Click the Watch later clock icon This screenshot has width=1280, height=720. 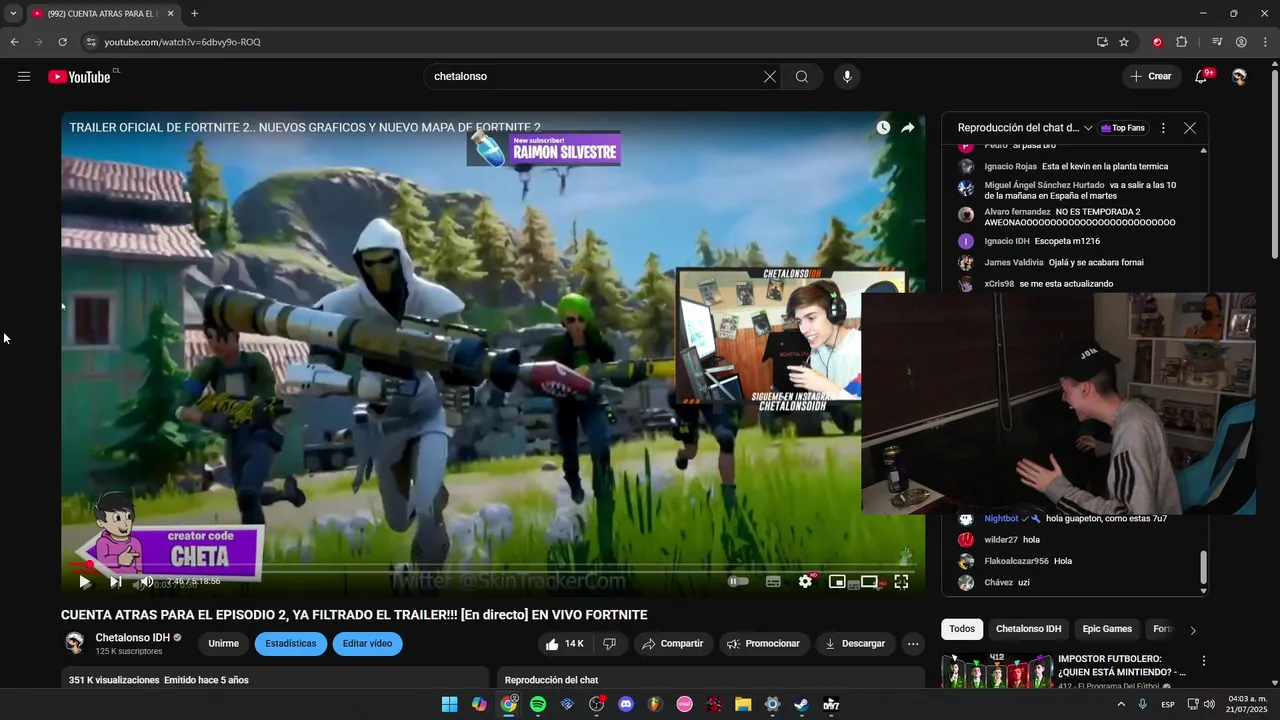click(883, 128)
